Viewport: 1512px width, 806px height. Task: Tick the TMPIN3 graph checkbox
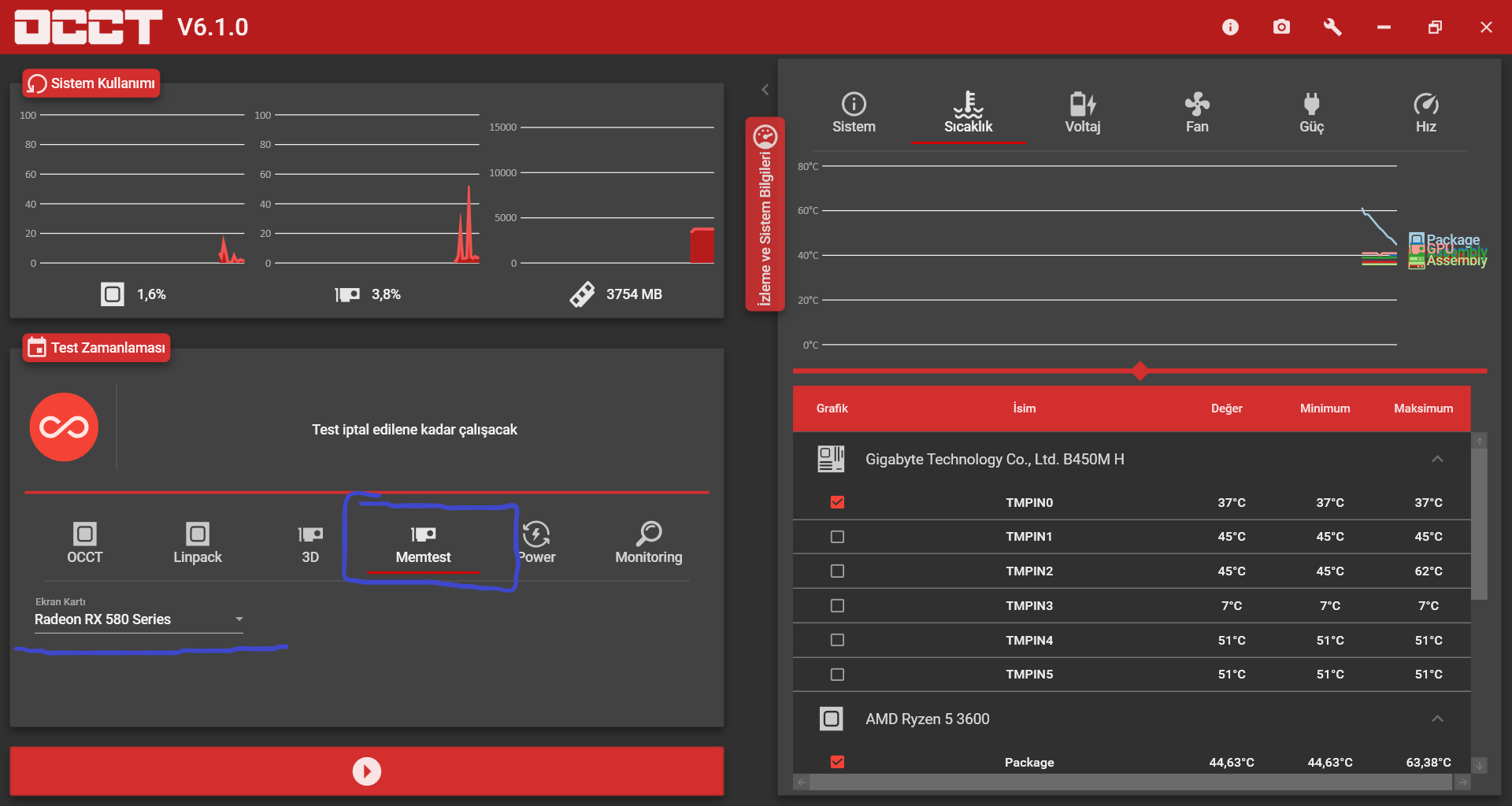point(837,606)
